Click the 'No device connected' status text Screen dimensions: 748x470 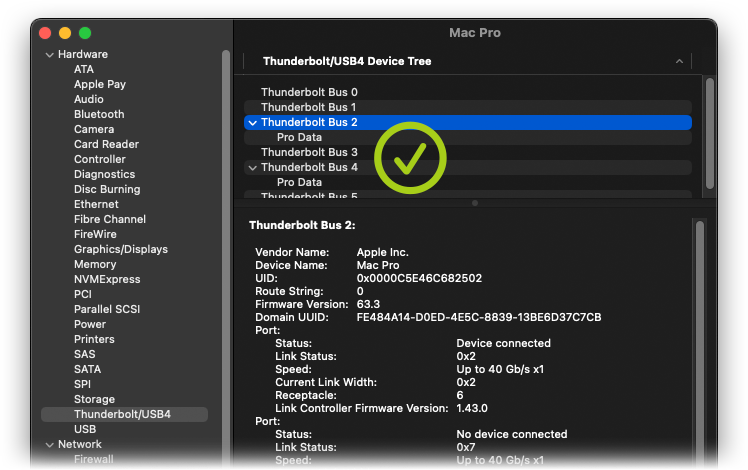pyautogui.click(x=512, y=434)
